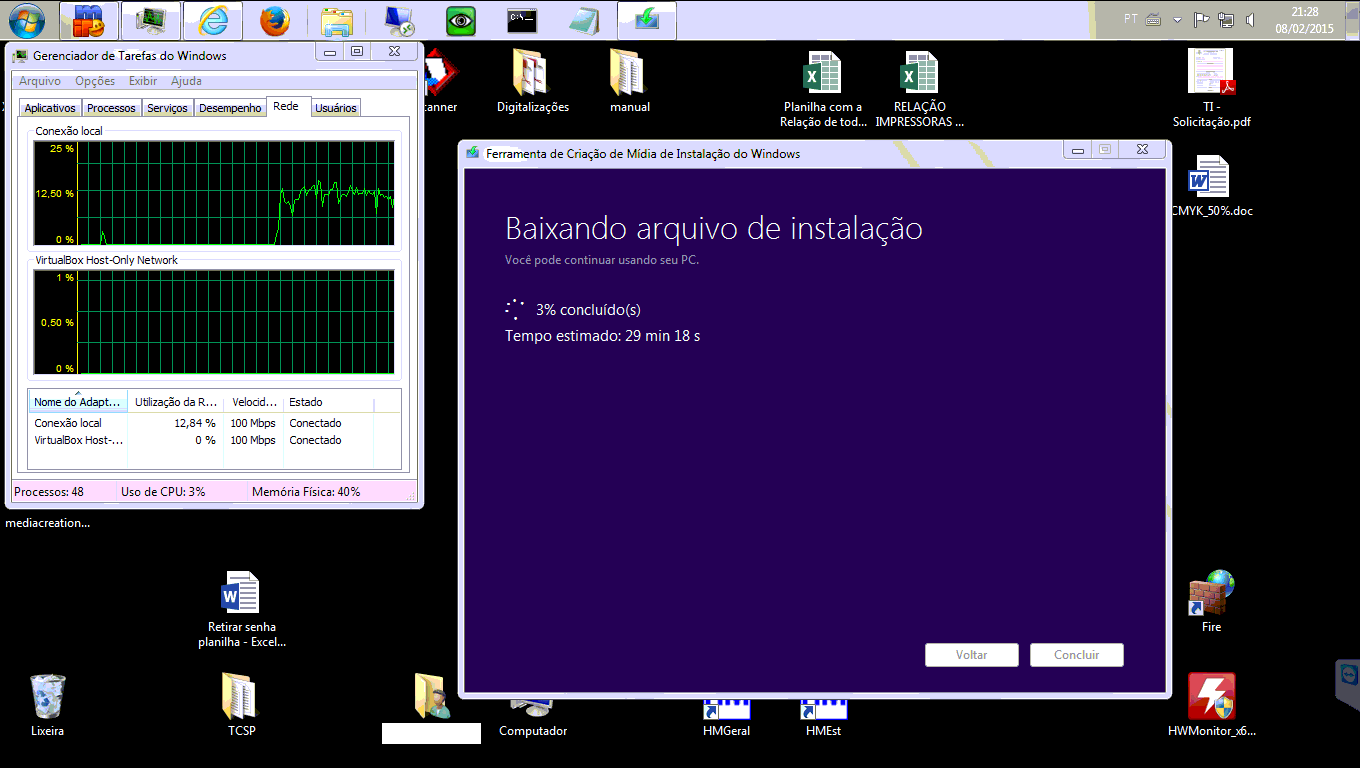This screenshot has width=1360, height=768.
Task: Select the Task Manager taskbar button
Action: tap(151, 20)
